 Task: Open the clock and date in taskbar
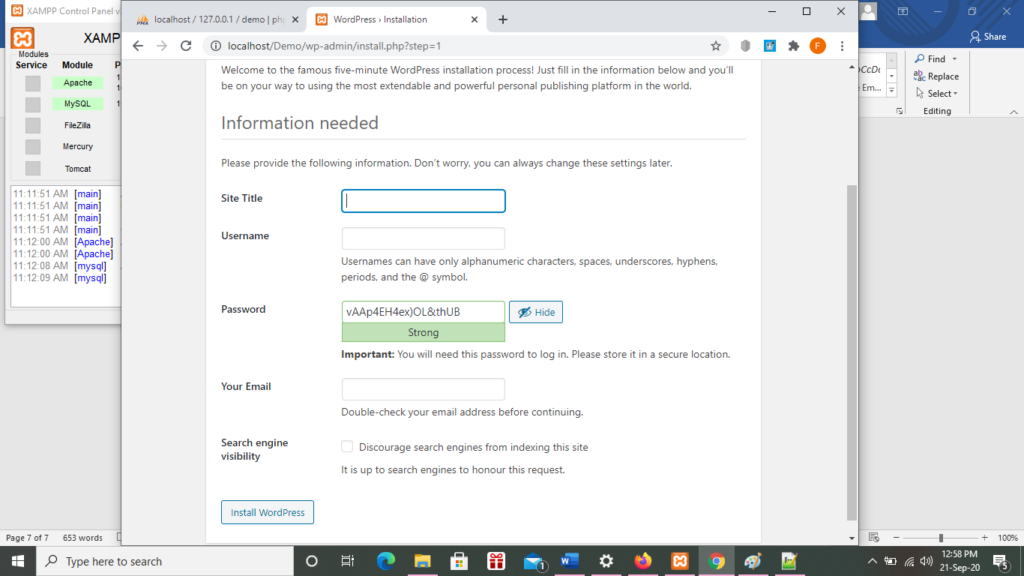(960, 561)
